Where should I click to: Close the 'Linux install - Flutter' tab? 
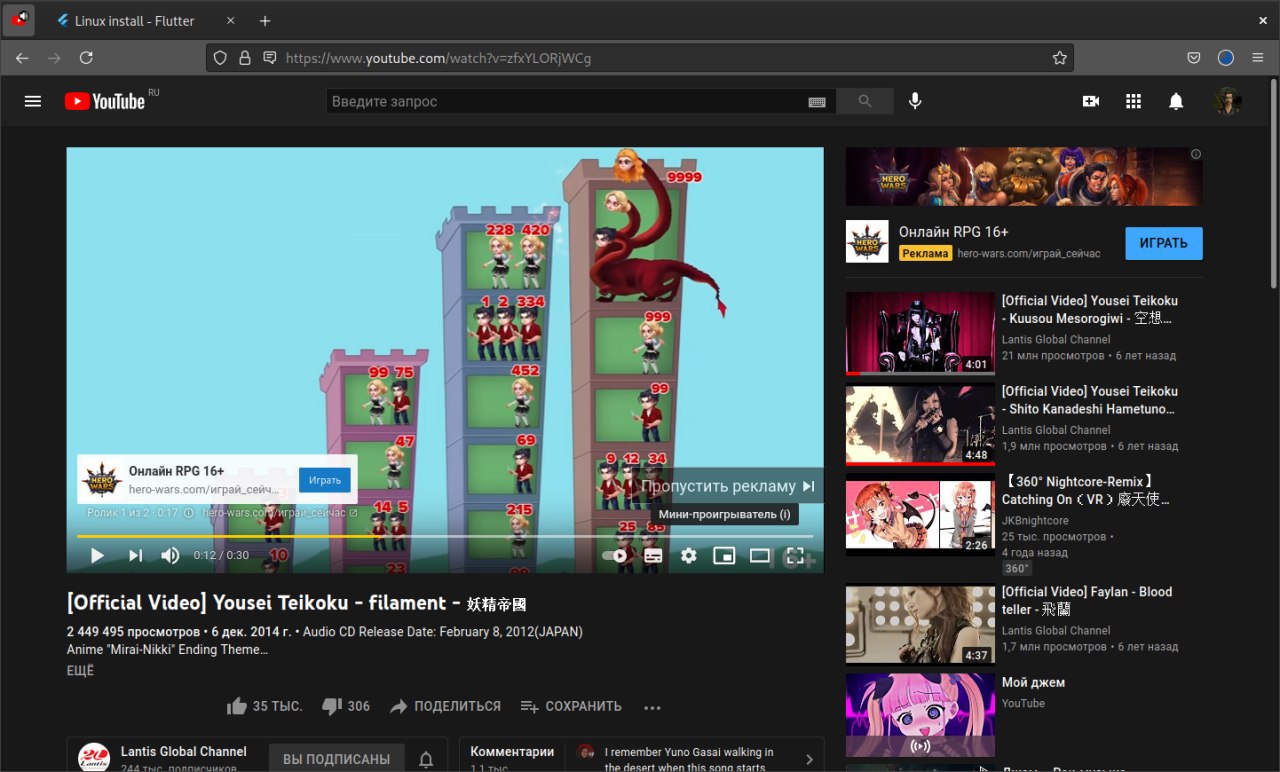(232, 21)
